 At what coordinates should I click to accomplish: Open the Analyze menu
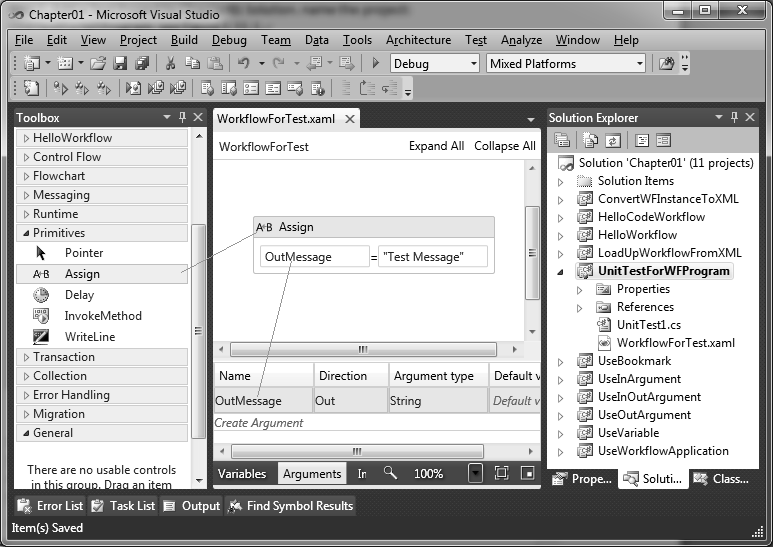pos(522,40)
